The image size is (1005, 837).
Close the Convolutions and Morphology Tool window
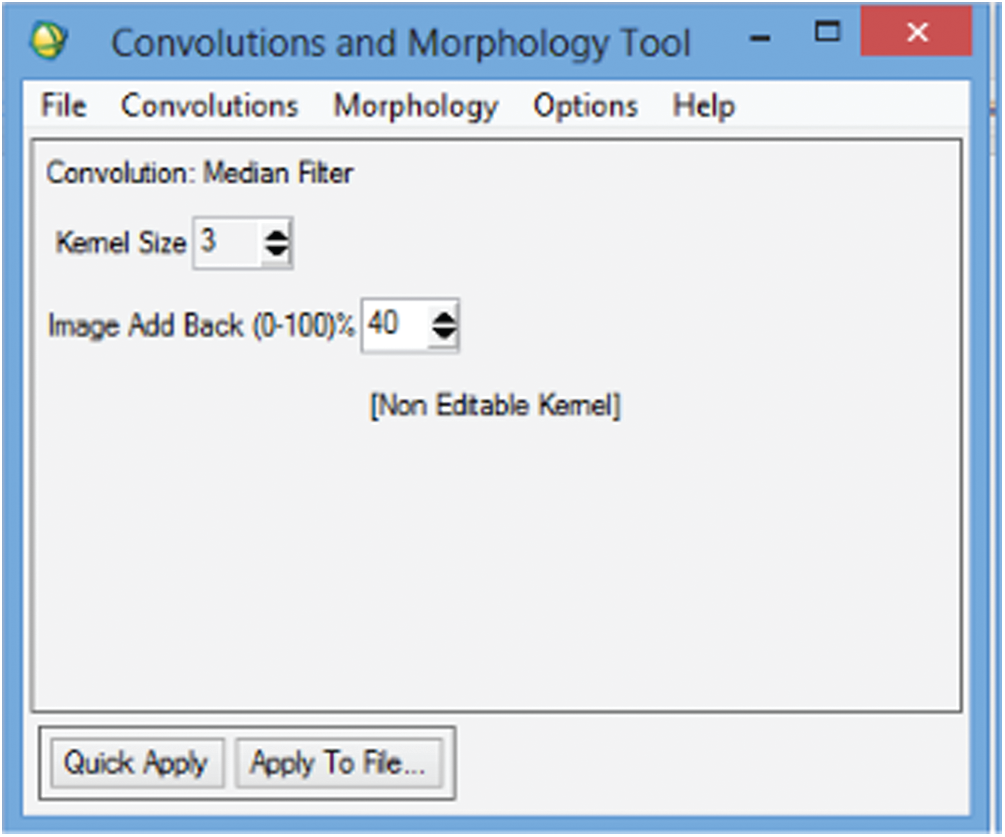point(916,34)
